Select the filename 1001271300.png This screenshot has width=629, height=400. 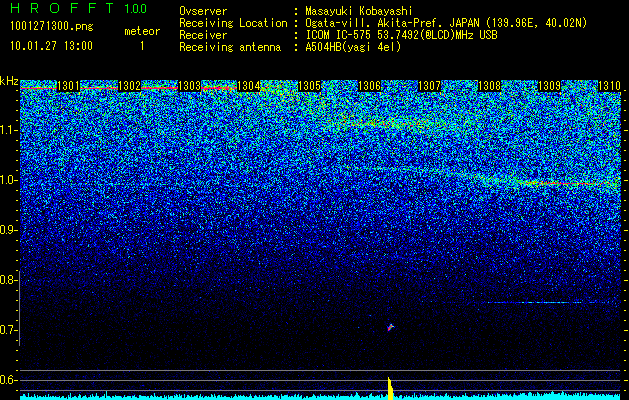click(52, 27)
